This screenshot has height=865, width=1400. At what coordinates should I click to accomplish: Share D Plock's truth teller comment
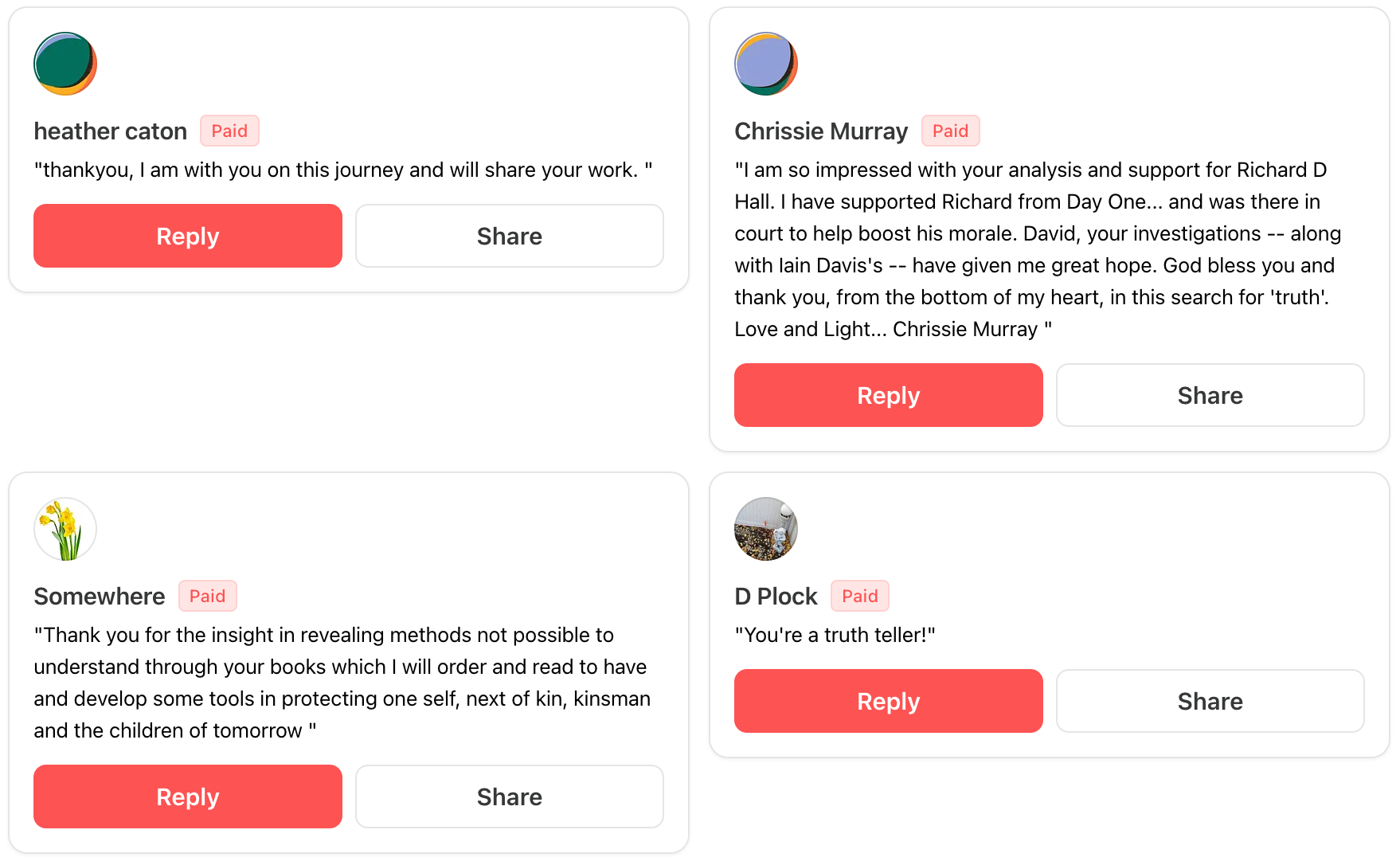1210,701
